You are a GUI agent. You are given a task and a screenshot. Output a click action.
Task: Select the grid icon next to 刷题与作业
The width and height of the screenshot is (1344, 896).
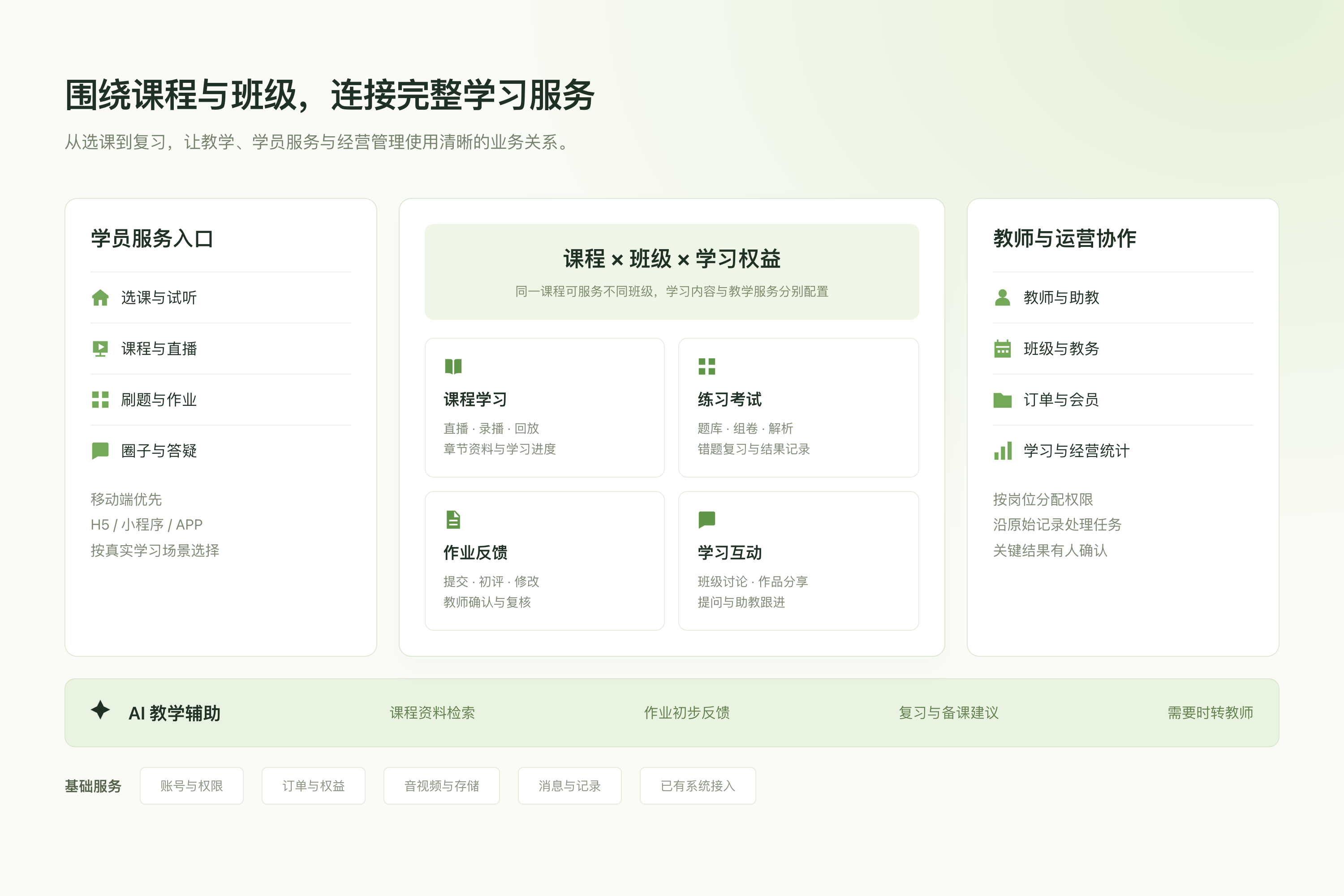[x=100, y=400]
